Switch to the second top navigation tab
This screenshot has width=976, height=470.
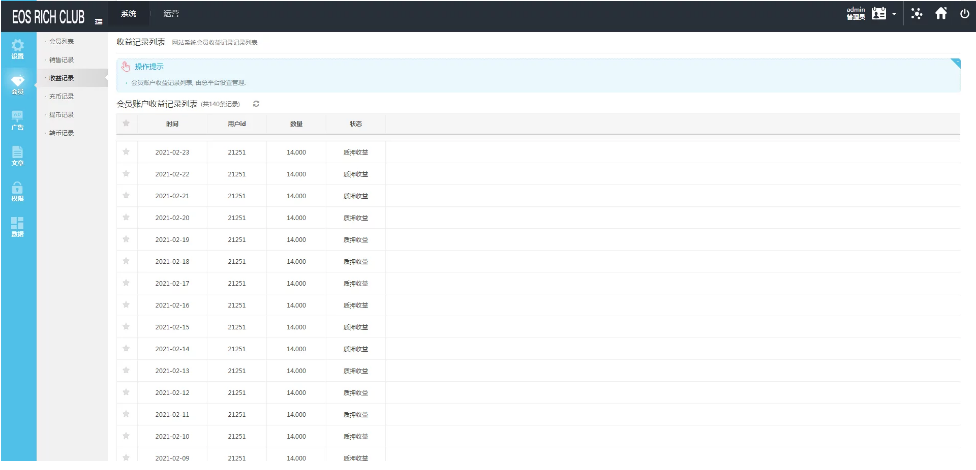171,14
